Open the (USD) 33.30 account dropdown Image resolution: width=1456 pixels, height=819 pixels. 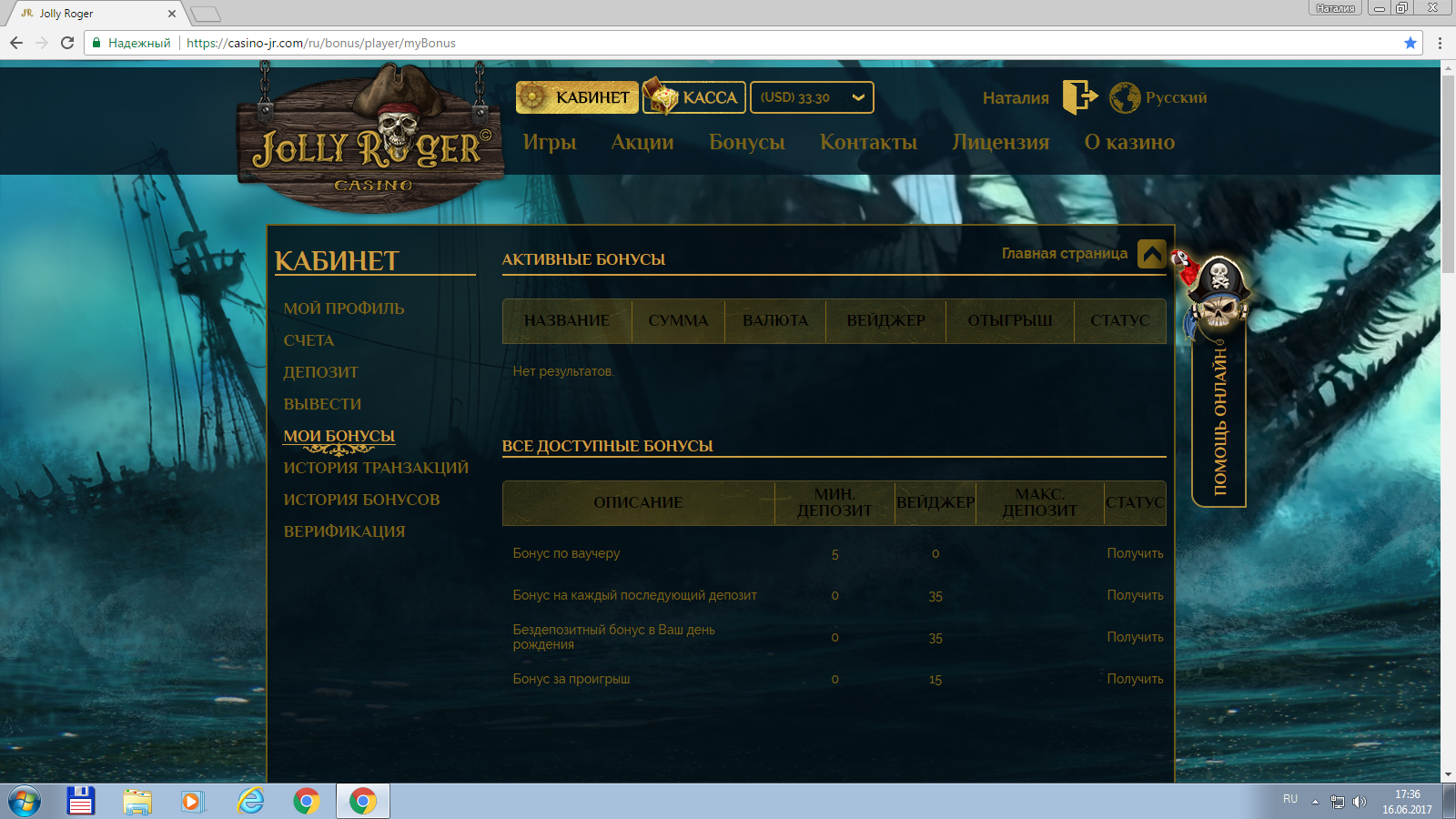tap(812, 97)
